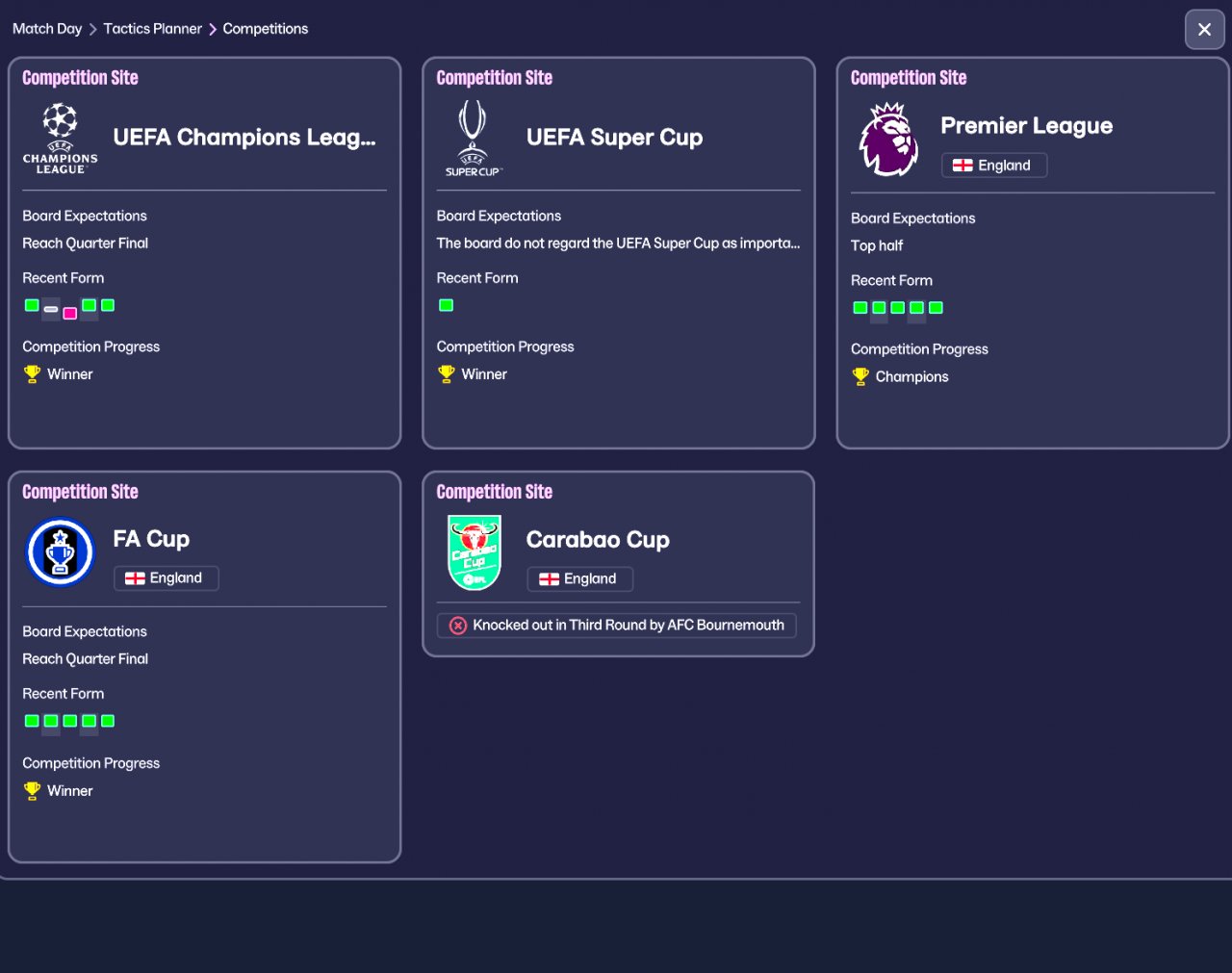Select the first green square in Champions League form
1232x973 pixels.
(x=32, y=305)
